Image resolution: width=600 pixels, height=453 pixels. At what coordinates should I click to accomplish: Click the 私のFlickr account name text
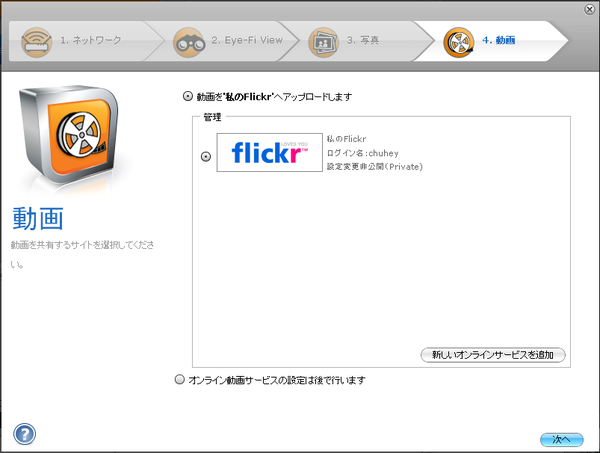[x=346, y=139]
